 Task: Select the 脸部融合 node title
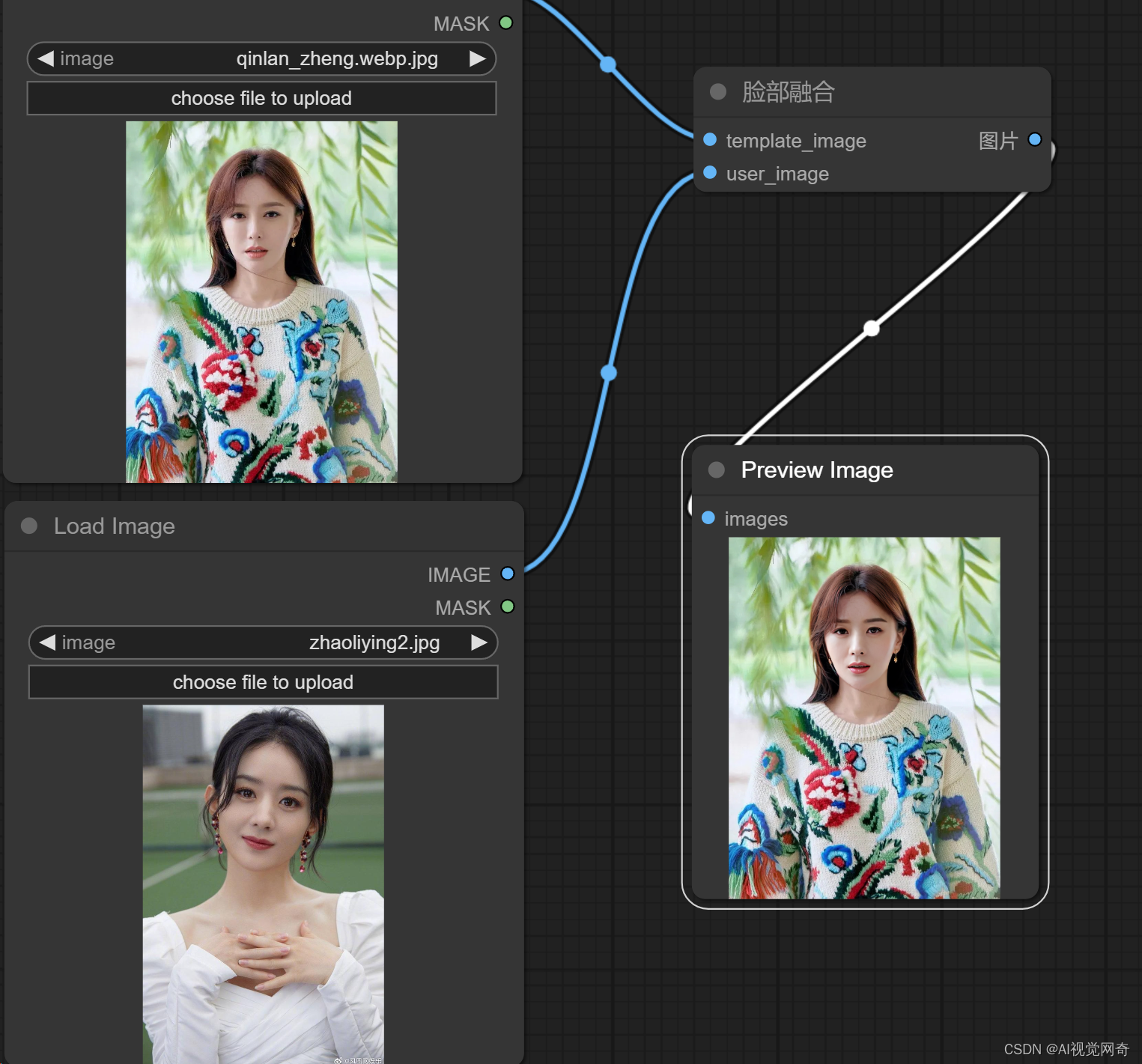click(789, 91)
